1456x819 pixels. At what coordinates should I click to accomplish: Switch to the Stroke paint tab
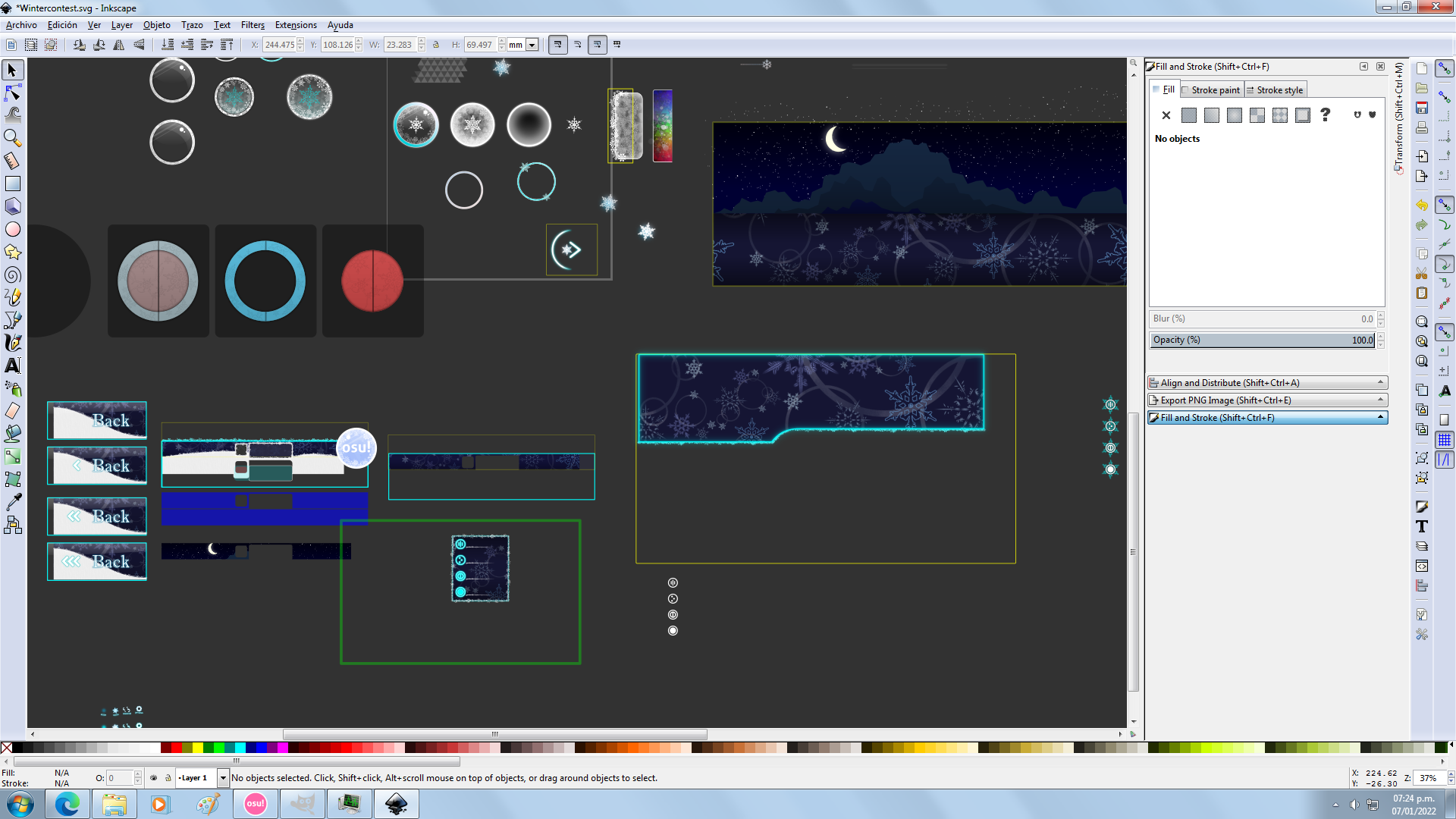point(1211,90)
